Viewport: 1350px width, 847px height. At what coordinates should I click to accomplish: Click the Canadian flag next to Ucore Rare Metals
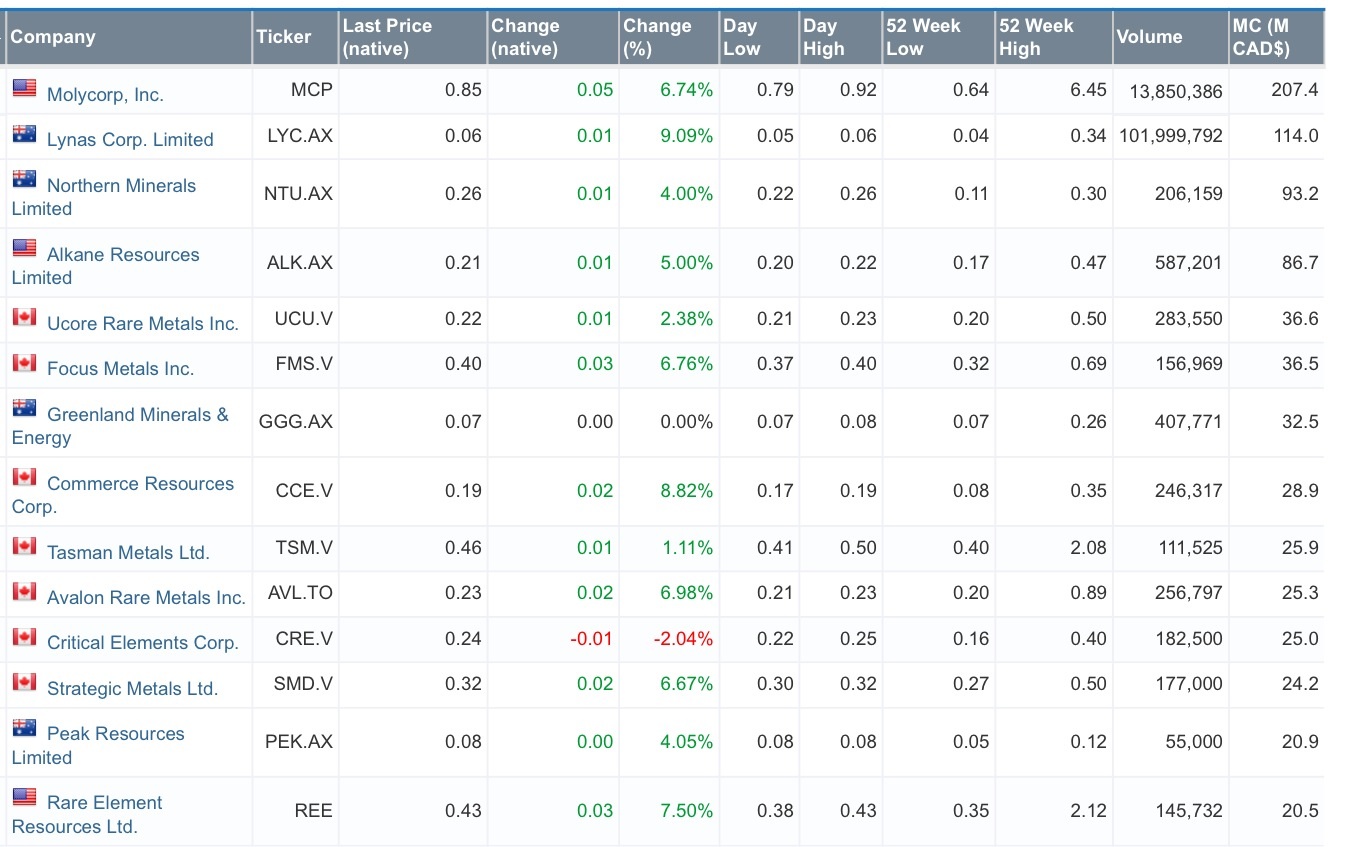pyautogui.click(x=25, y=317)
